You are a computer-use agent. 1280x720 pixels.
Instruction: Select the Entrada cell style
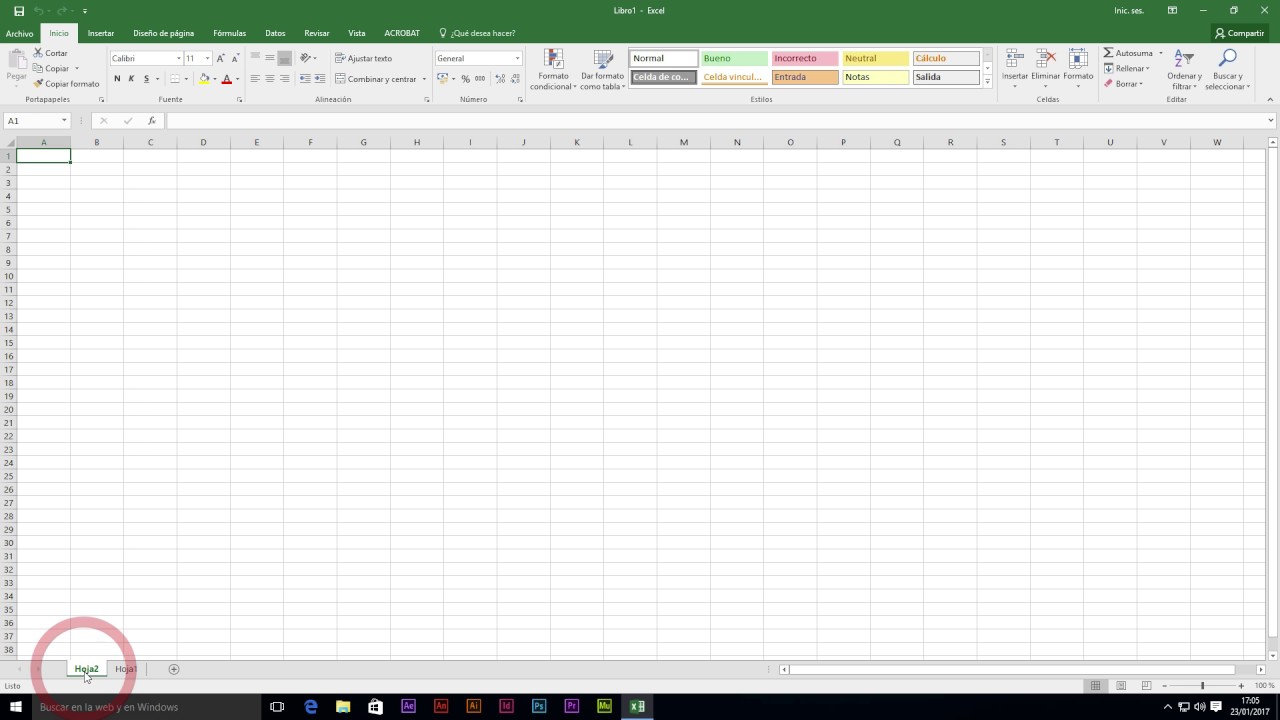[x=805, y=77]
